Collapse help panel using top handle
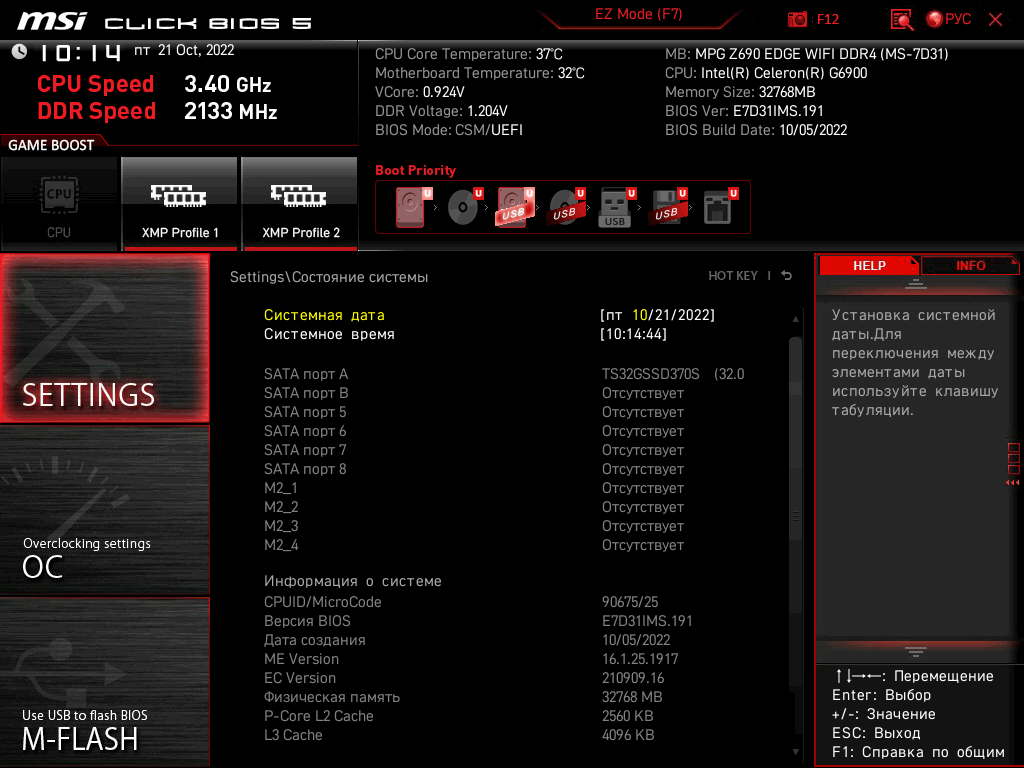 916,283
